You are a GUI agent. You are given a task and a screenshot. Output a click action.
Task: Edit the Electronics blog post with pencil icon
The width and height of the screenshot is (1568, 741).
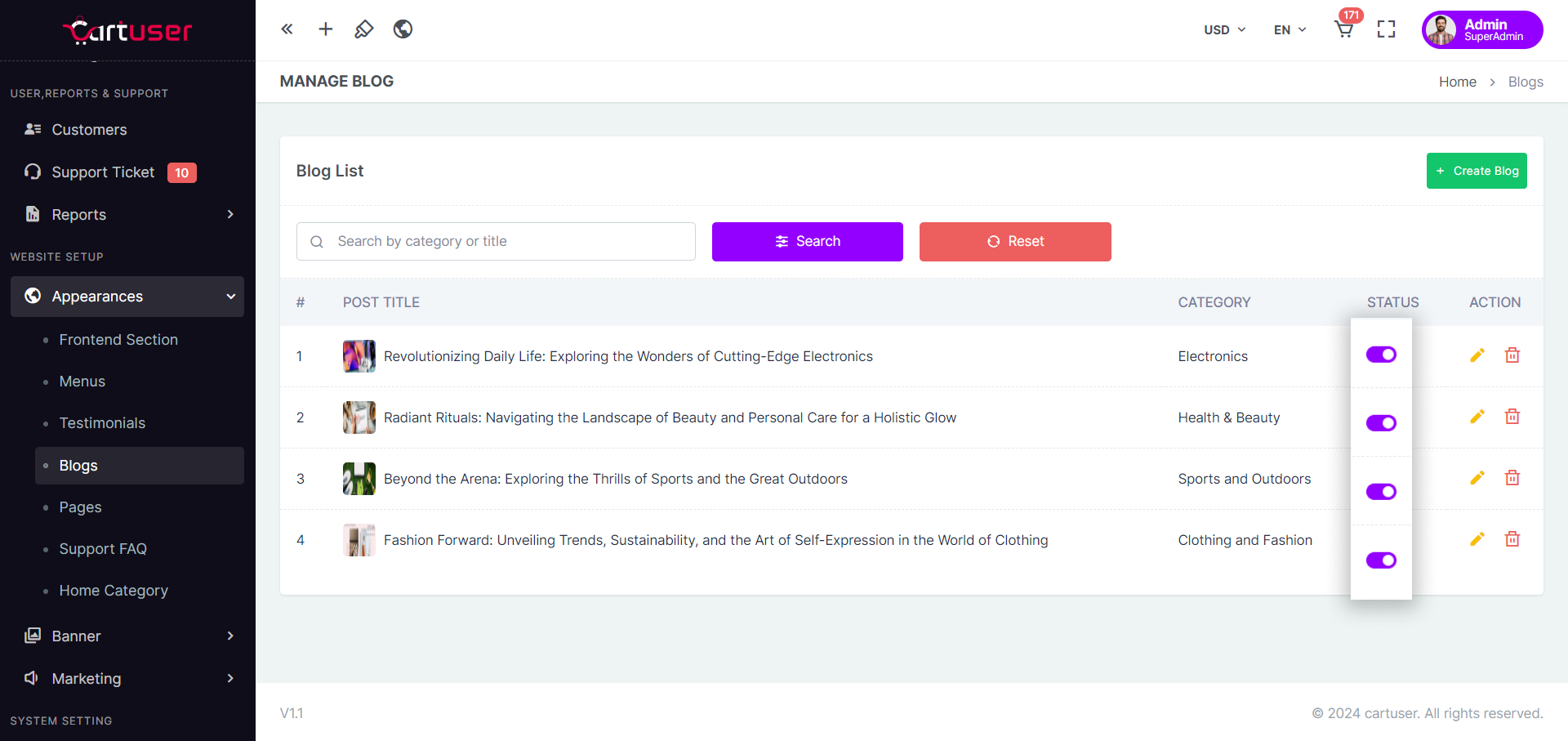click(x=1477, y=355)
